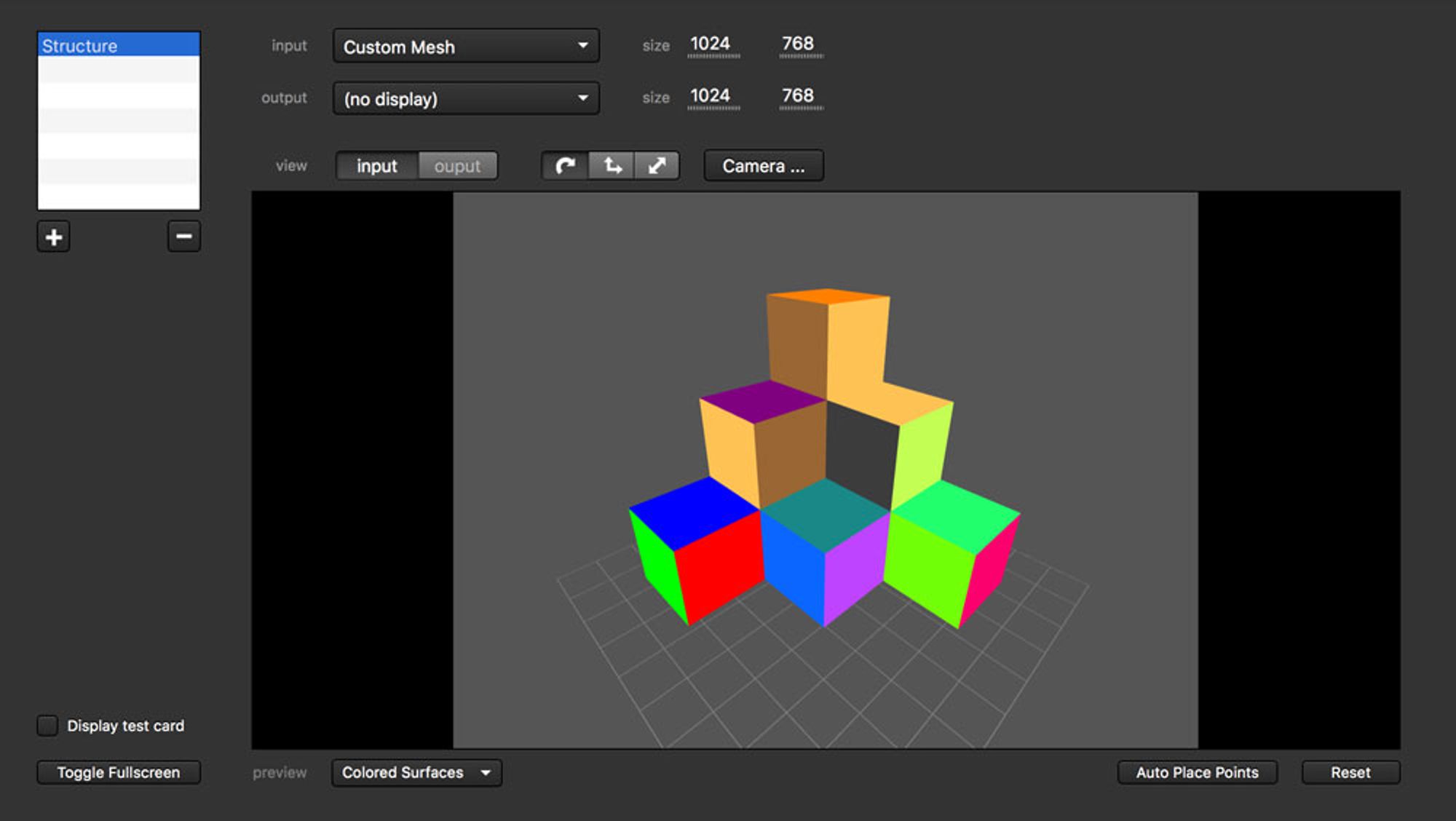The image size is (1456, 821).
Task: Click the red cube face in viewport
Action: (x=719, y=564)
